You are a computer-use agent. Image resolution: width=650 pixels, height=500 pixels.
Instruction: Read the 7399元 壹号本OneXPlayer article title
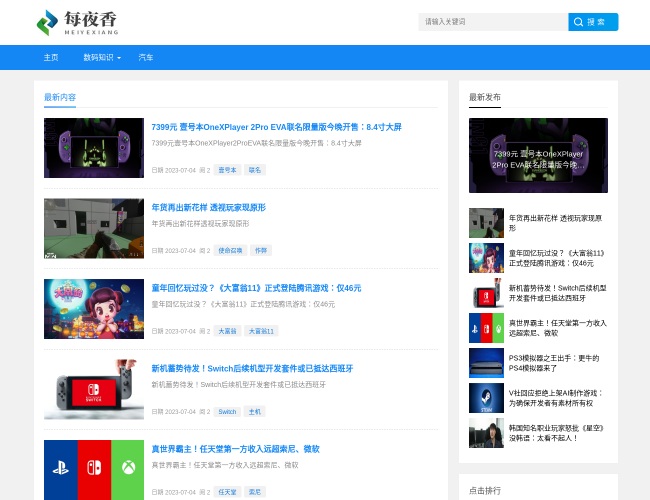[x=276, y=127]
